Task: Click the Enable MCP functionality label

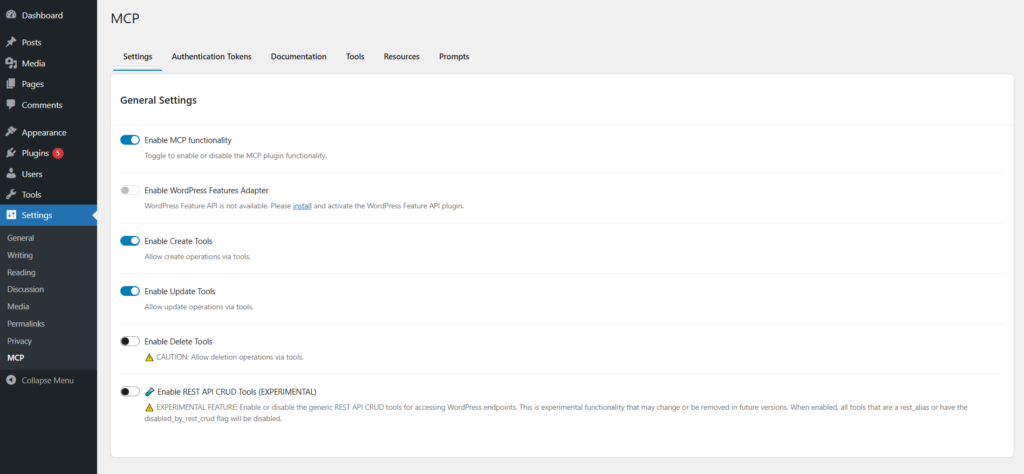Action: point(188,140)
